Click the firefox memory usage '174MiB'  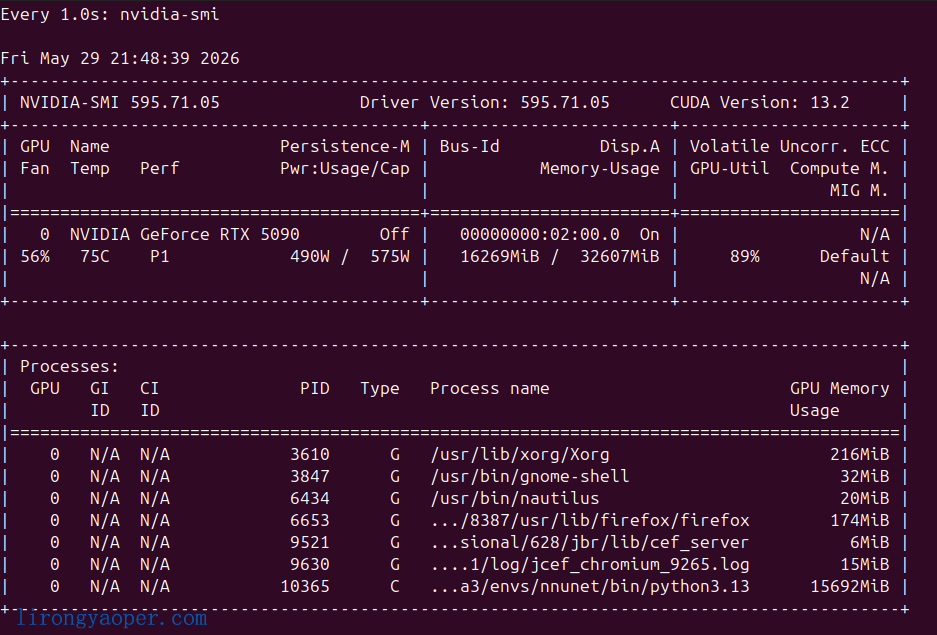coord(859,520)
